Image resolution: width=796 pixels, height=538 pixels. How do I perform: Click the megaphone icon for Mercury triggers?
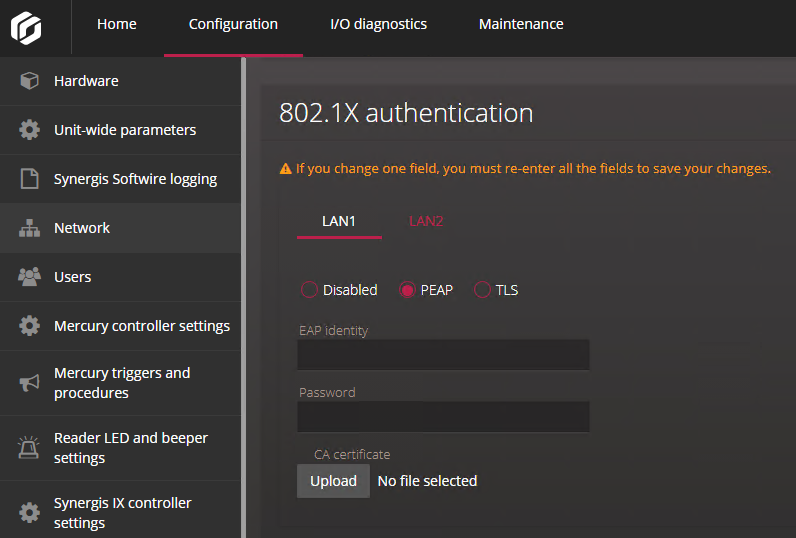coord(29,383)
